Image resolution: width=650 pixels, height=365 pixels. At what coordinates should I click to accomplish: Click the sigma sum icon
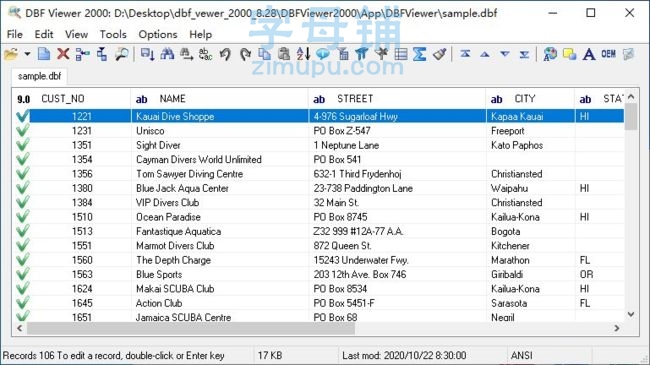[420, 54]
